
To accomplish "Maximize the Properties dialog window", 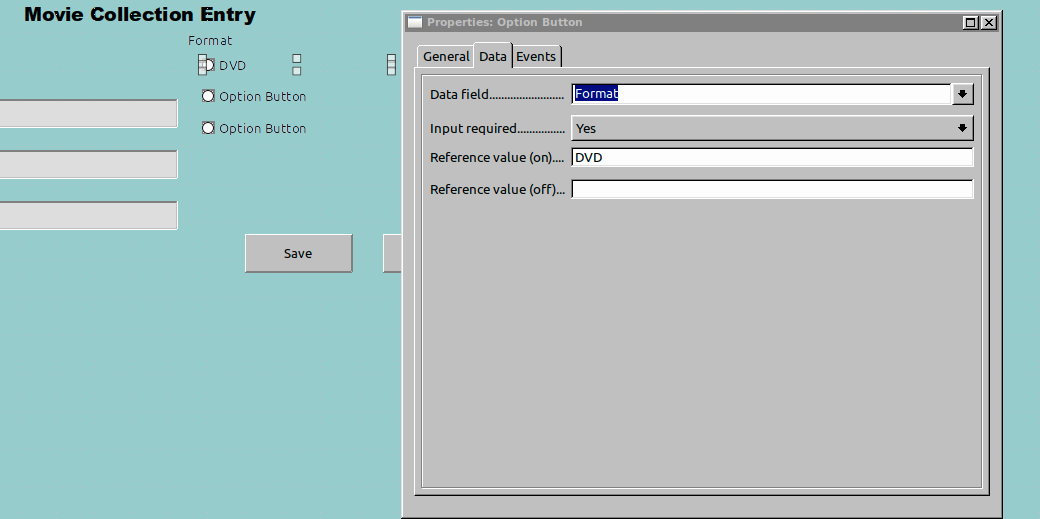I will click(970, 22).
